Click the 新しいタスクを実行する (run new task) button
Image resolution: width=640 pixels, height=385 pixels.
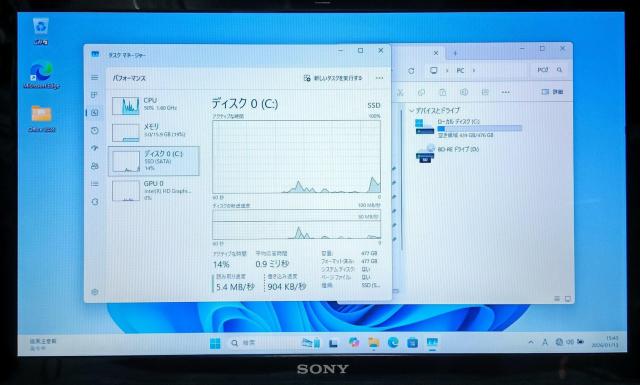(x=333, y=78)
